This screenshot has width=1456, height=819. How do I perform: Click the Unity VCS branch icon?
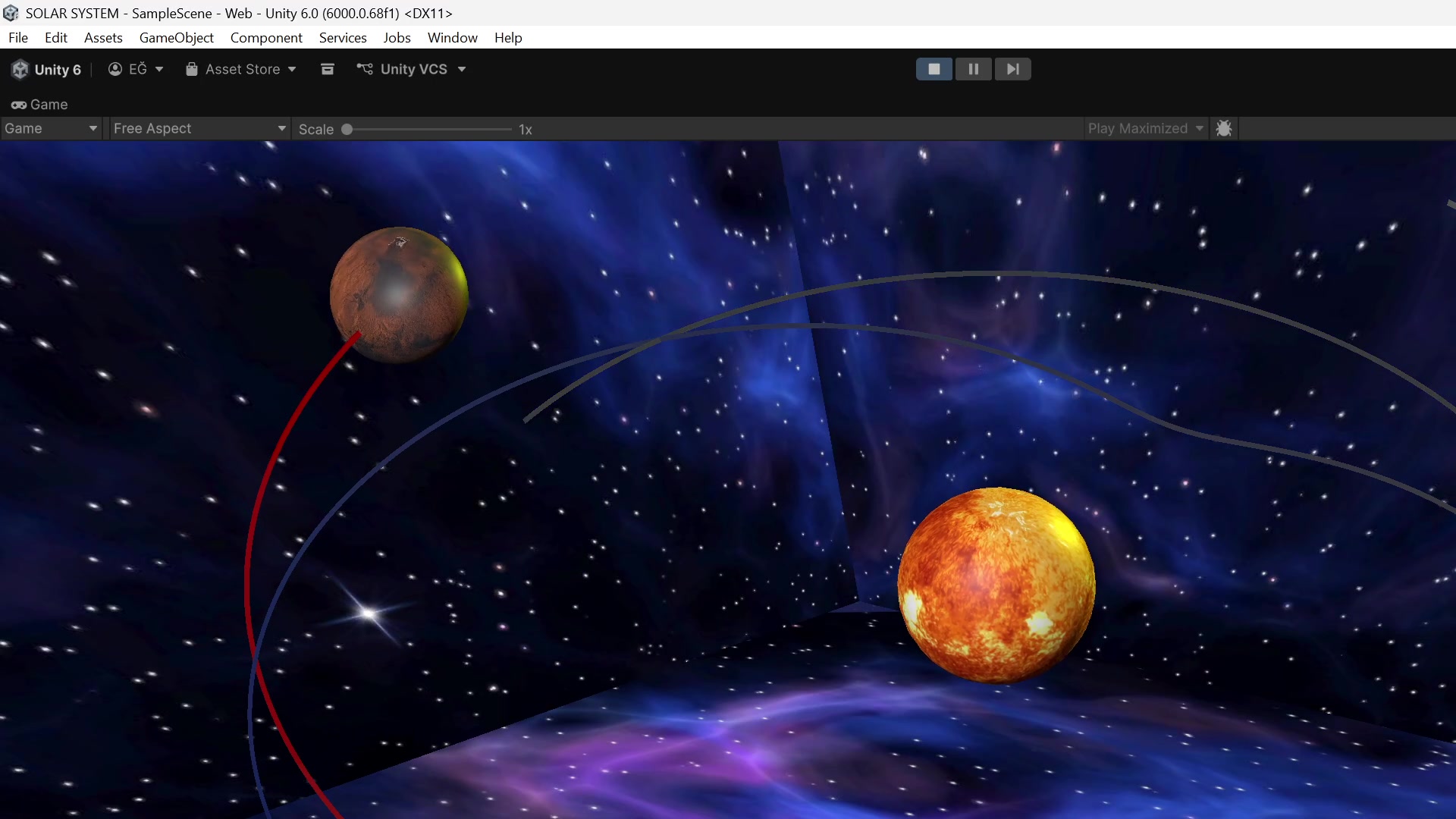(x=365, y=69)
